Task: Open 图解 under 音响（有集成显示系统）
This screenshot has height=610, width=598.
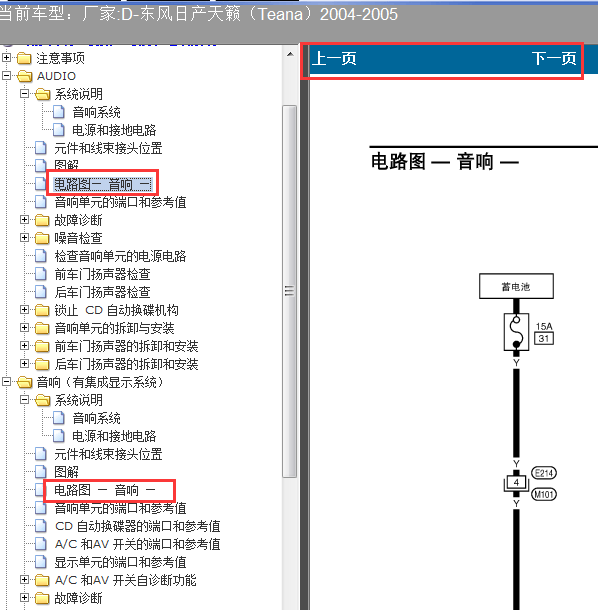Action: click(x=67, y=472)
